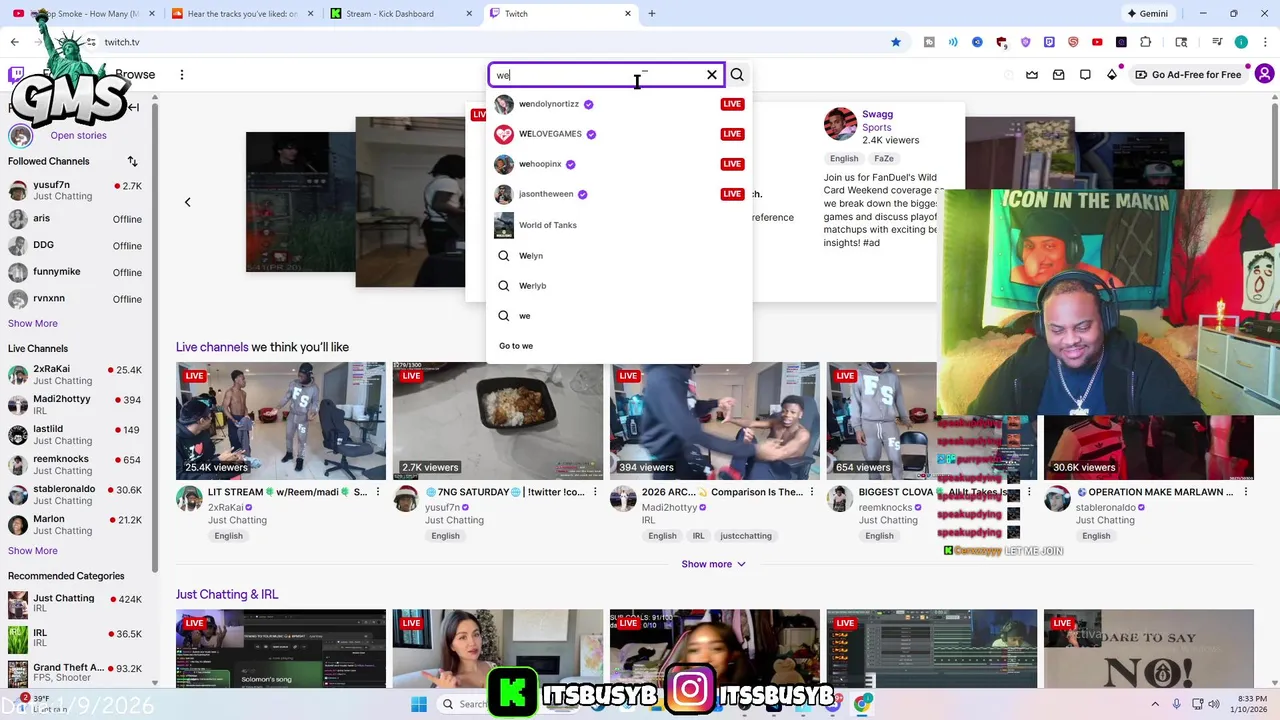Viewport: 1280px width, 720px height.
Task: Open the three-dot more menu beside Browse
Action: [x=182, y=75]
